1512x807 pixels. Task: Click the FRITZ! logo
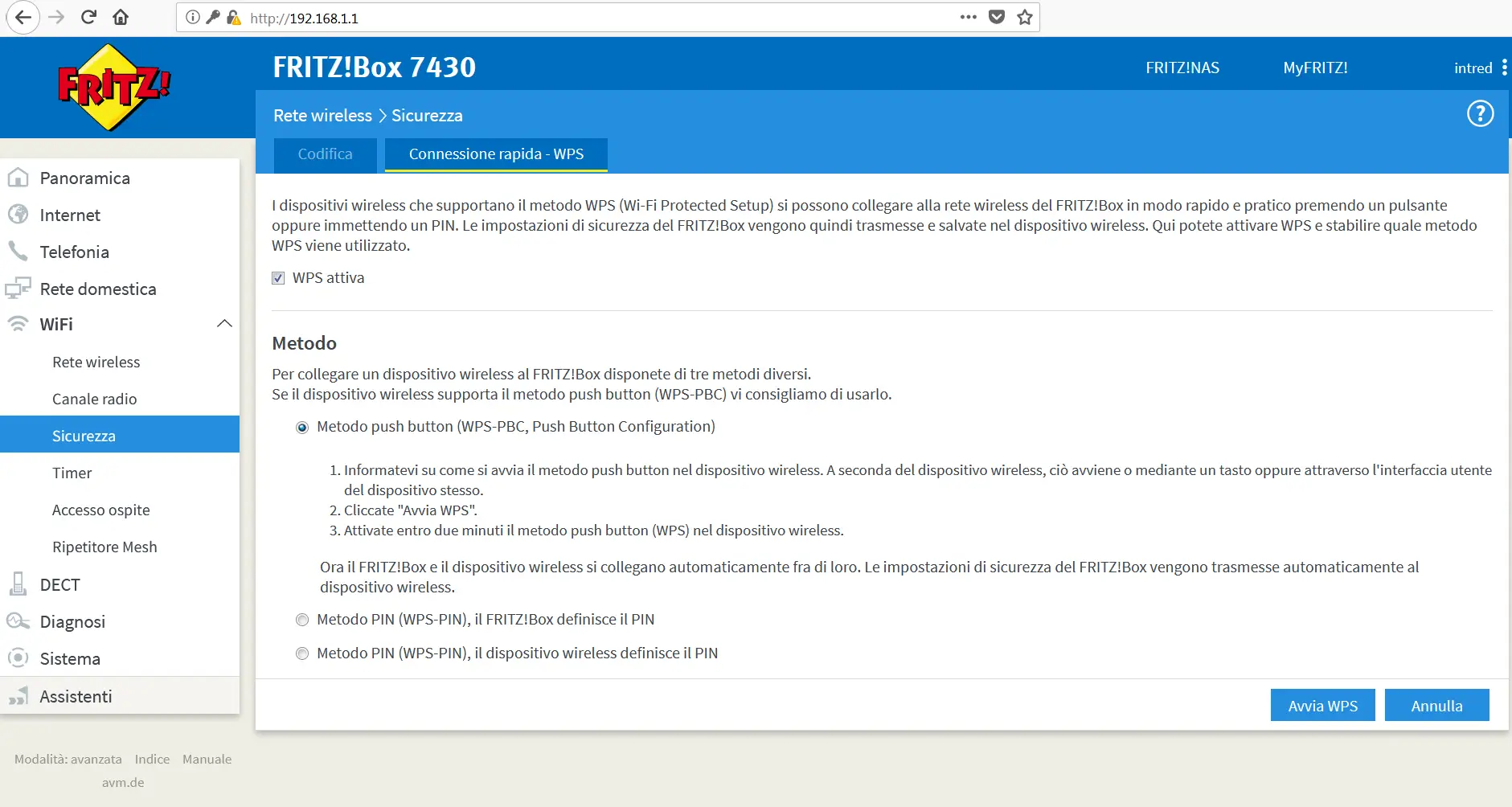coord(113,87)
